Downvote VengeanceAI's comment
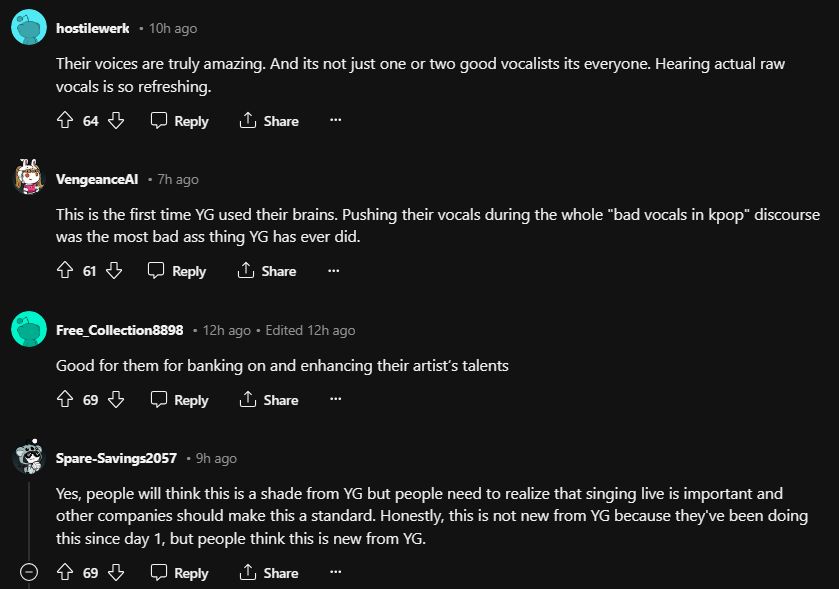Screen dimensions: 839x589 point(113,271)
